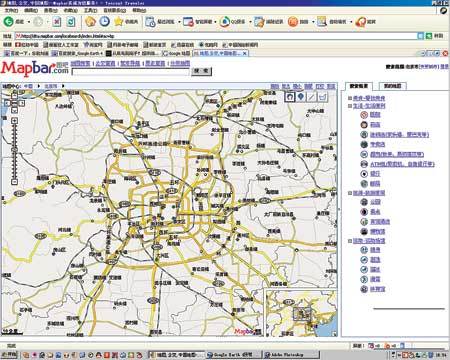Click the arrow after 中国 in the map breadcrumb
The image size is (450, 360).
pyautogui.click(x=39, y=86)
